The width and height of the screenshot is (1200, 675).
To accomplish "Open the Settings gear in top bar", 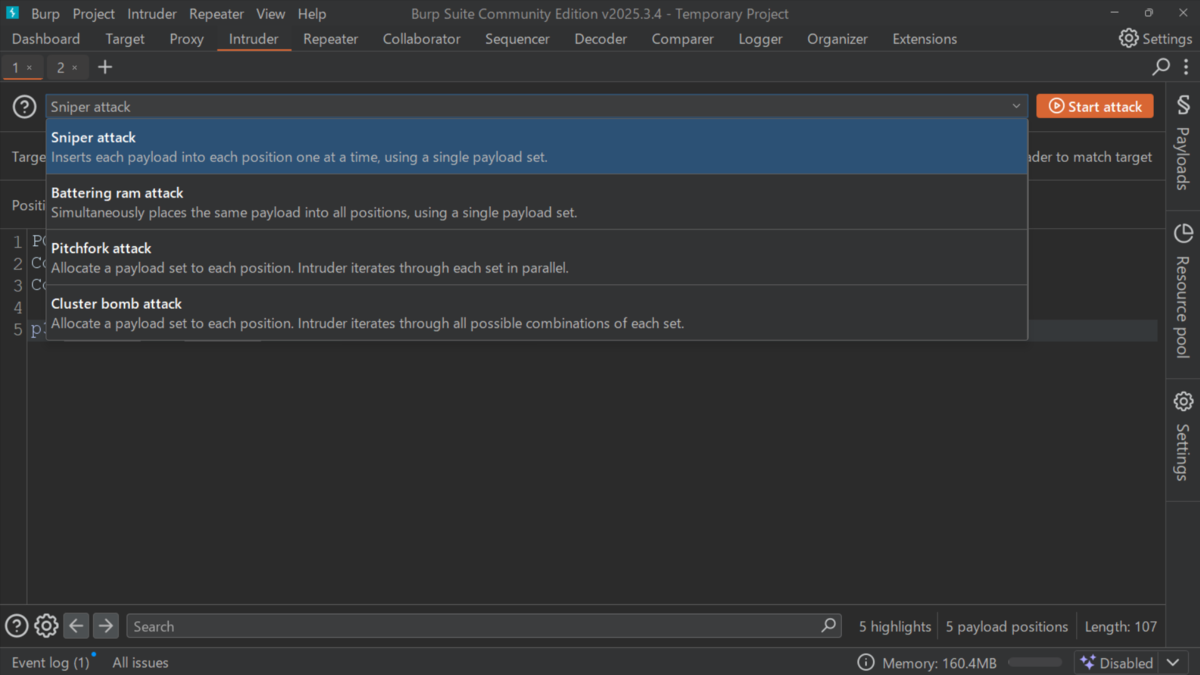I will coord(1155,38).
